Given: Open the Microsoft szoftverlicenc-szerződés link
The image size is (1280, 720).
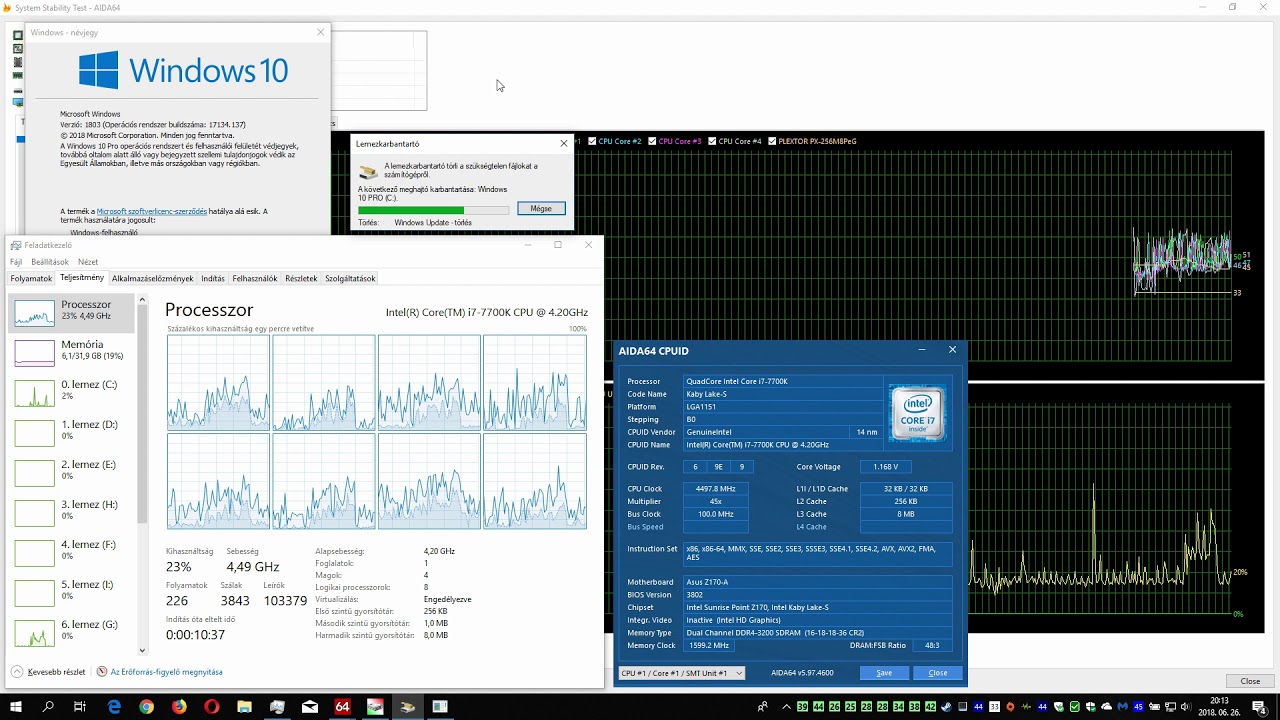Looking at the screenshot, I should coord(152,212).
